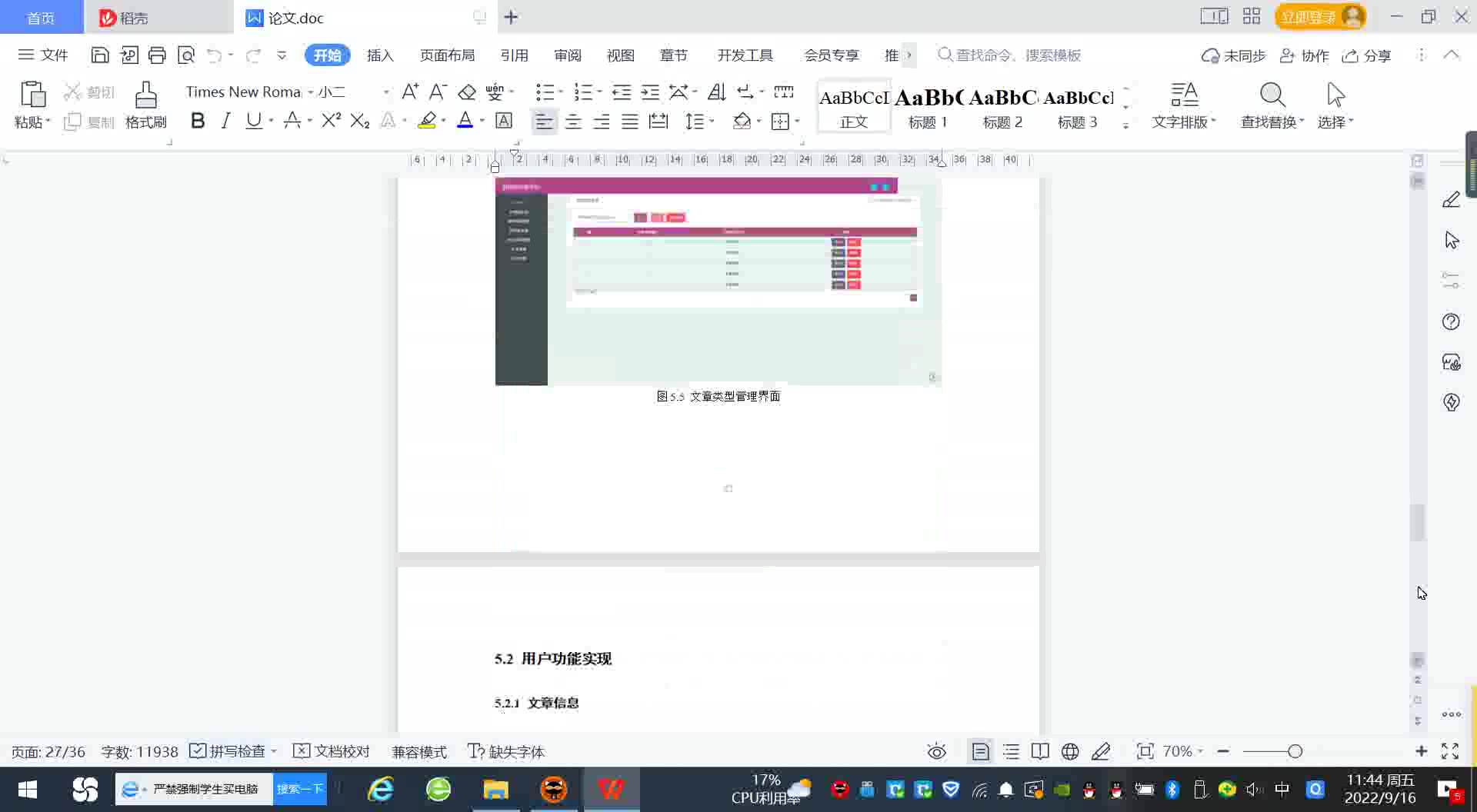The height and width of the screenshot is (812, 1477).
Task: Apply subscript formatting
Action: 360,121
